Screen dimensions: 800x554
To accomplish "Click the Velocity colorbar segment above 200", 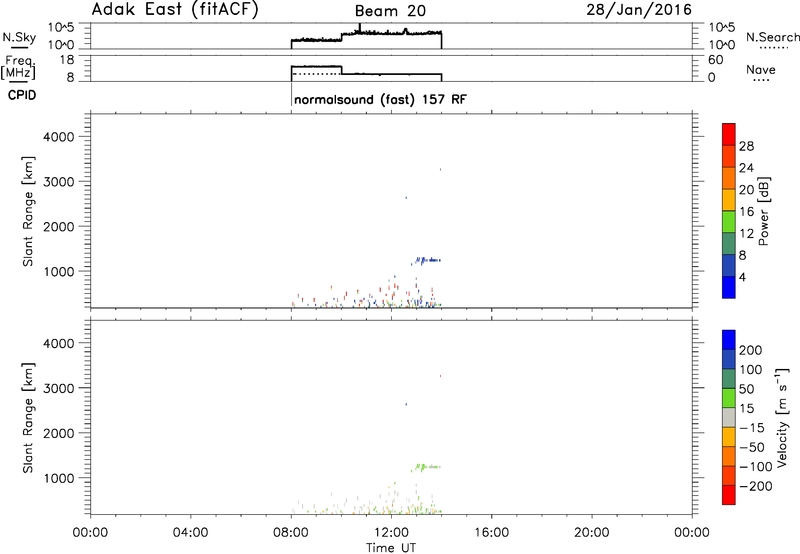I will coord(729,340).
